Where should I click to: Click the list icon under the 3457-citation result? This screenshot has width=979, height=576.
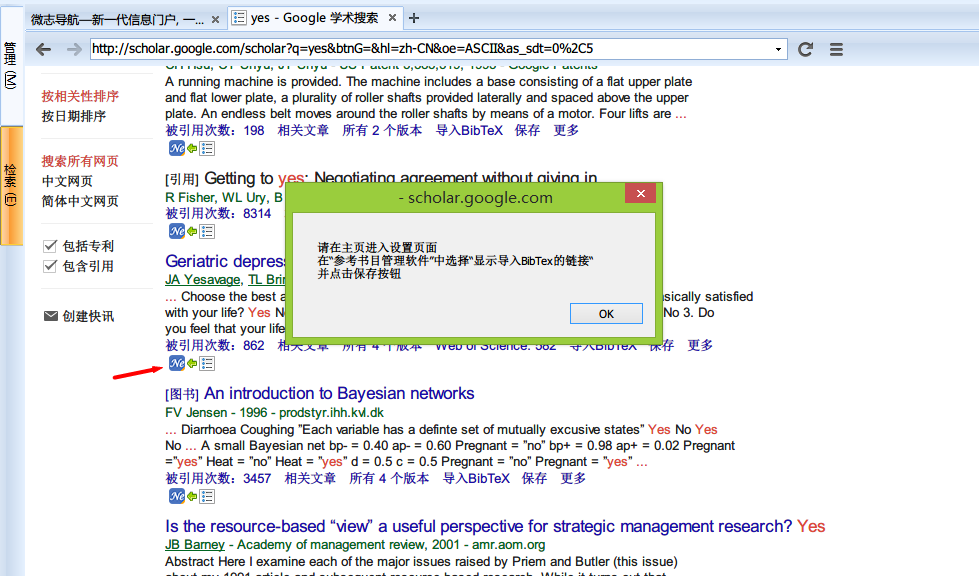[x=207, y=496]
